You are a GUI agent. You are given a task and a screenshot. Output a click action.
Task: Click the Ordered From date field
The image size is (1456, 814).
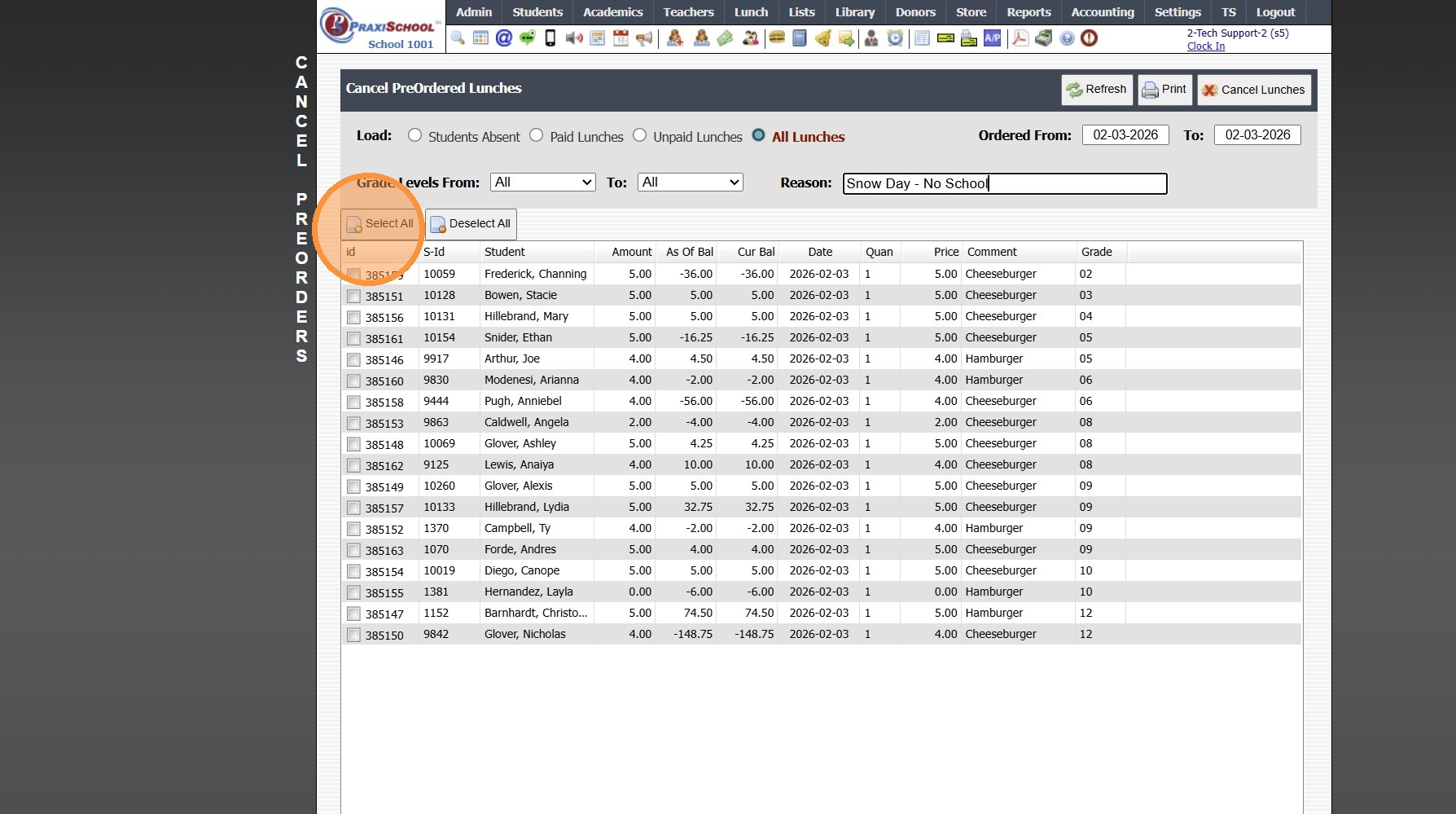(x=1125, y=135)
